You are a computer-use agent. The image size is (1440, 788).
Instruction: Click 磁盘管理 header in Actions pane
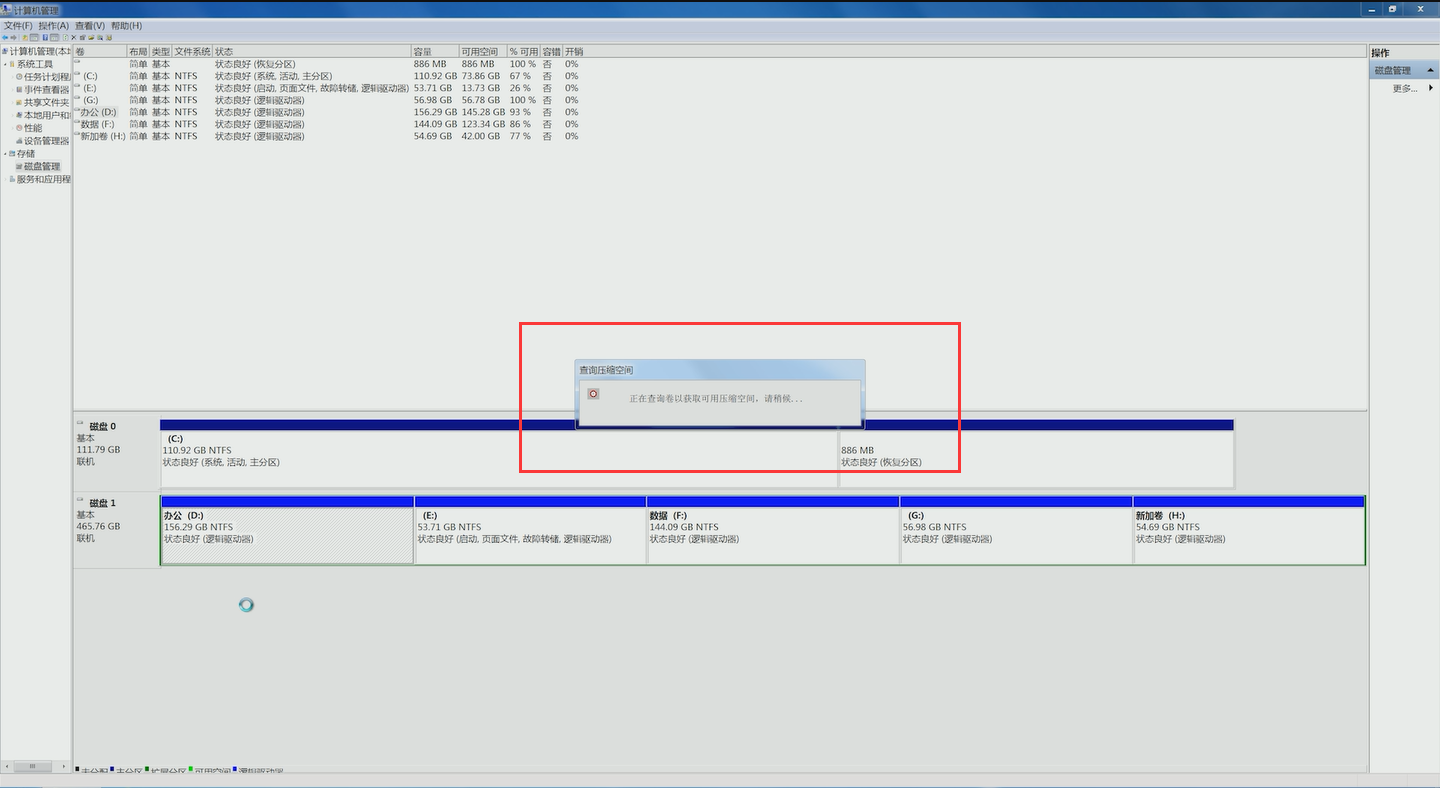pyautogui.click(x=1404, y=71)
